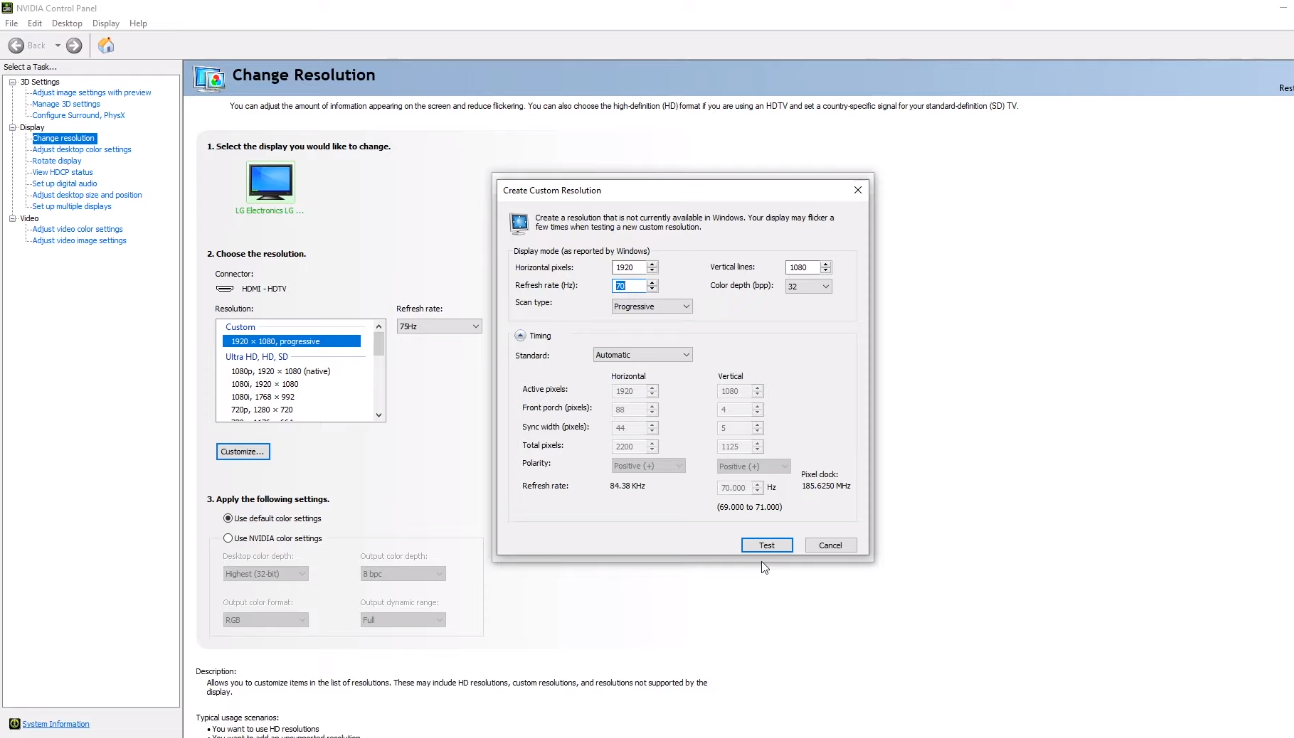1294x738 pixels.
Task: Open Output color depth 8 bpc dropdown
Action: point(403,574)
